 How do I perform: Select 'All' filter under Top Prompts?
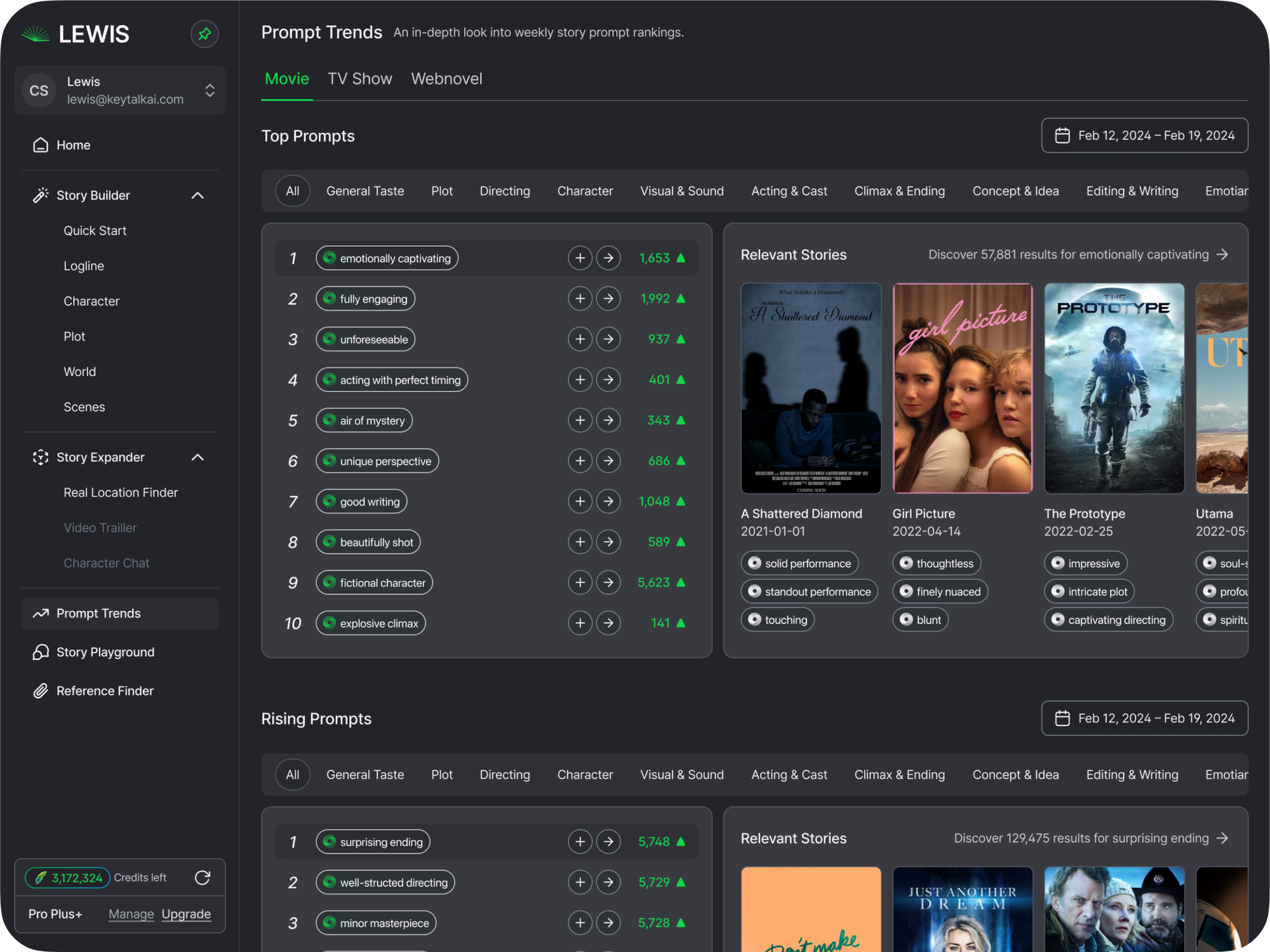pos(292,191)
